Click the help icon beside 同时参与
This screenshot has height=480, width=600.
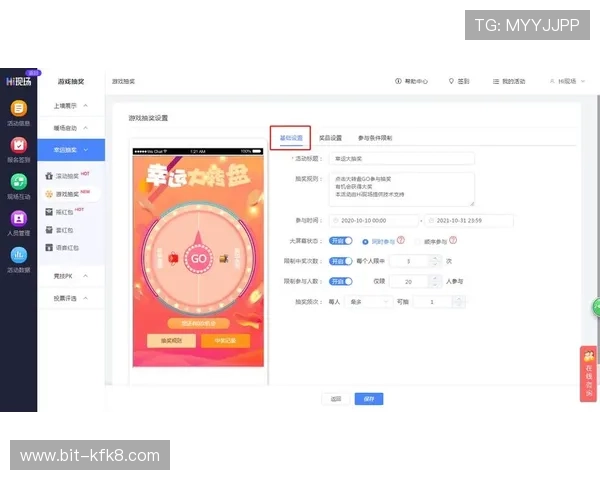[x=401, y=240]
